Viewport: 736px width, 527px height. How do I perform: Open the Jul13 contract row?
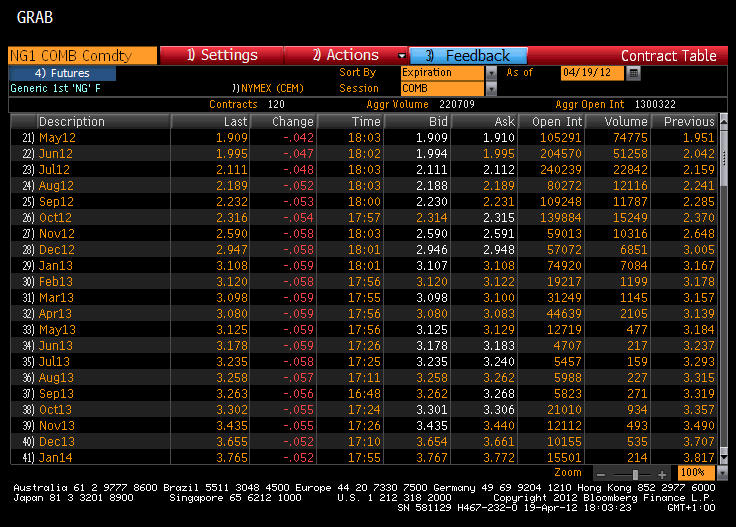[x=364, y=361]
